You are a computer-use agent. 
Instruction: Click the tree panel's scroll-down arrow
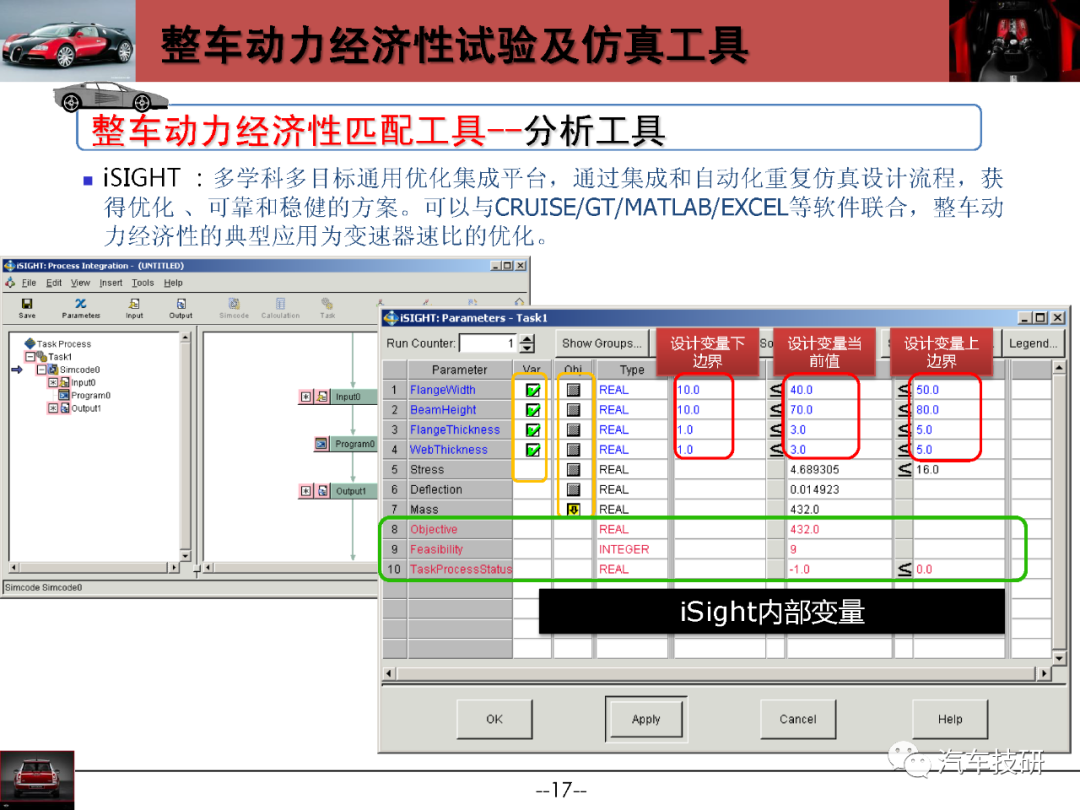[x=185, y=555]
